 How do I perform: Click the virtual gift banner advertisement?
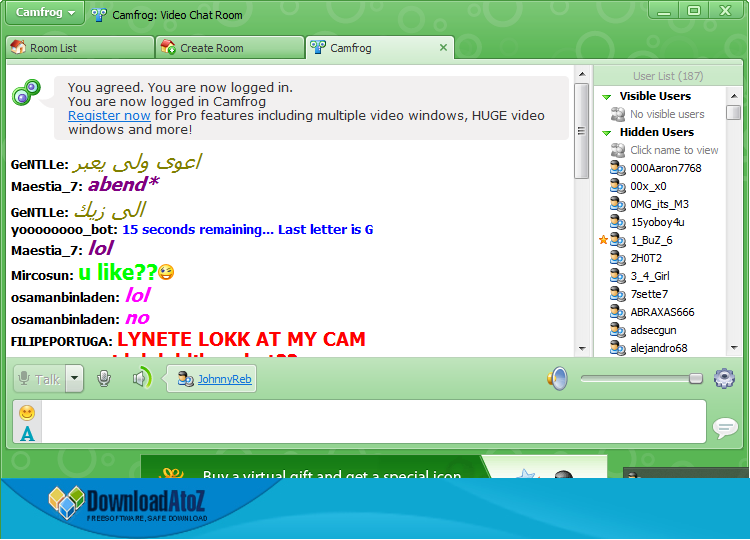pyautogui.click(x=374, y=467)
